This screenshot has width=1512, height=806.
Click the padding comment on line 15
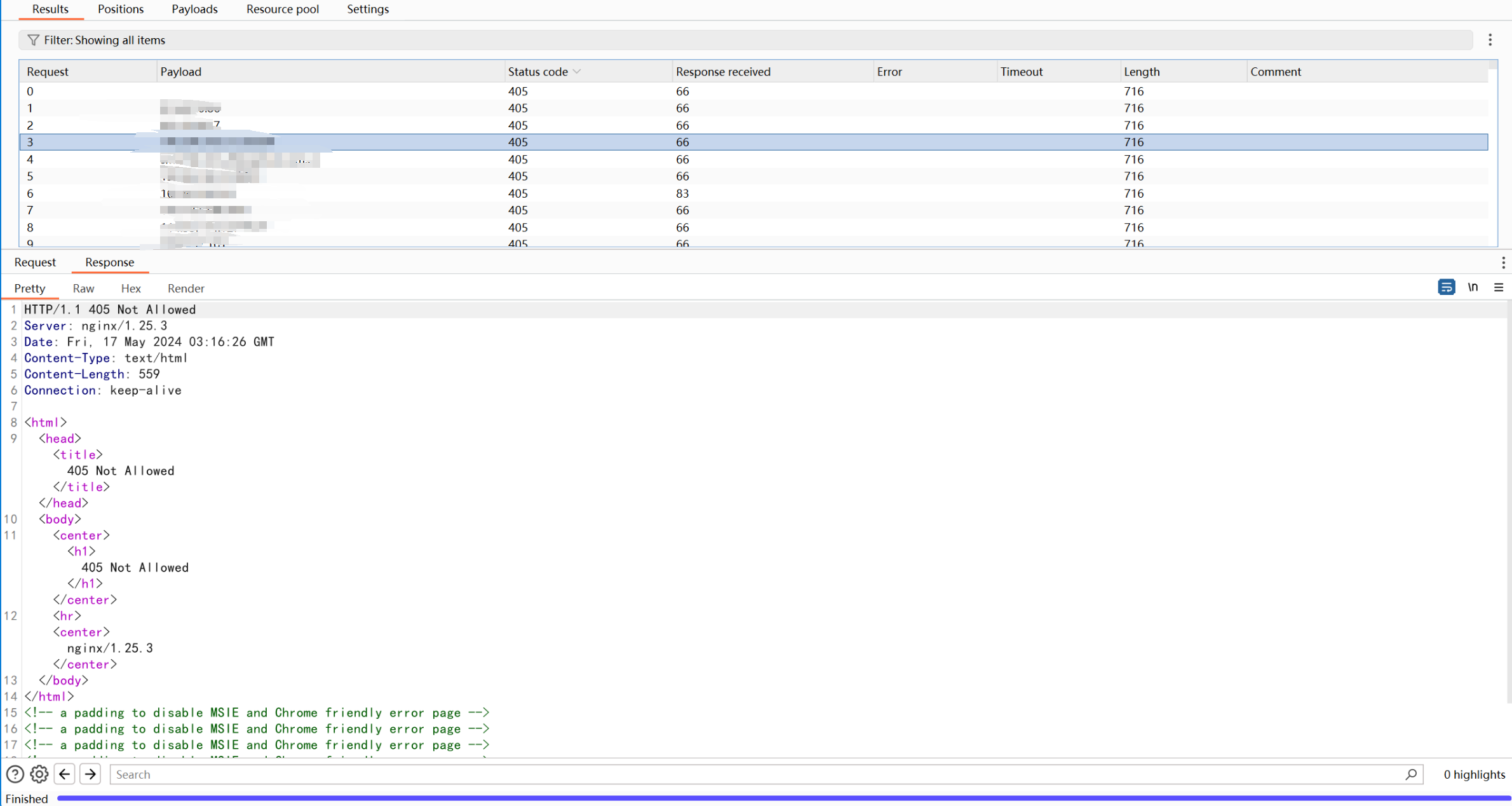click(257, 713)
